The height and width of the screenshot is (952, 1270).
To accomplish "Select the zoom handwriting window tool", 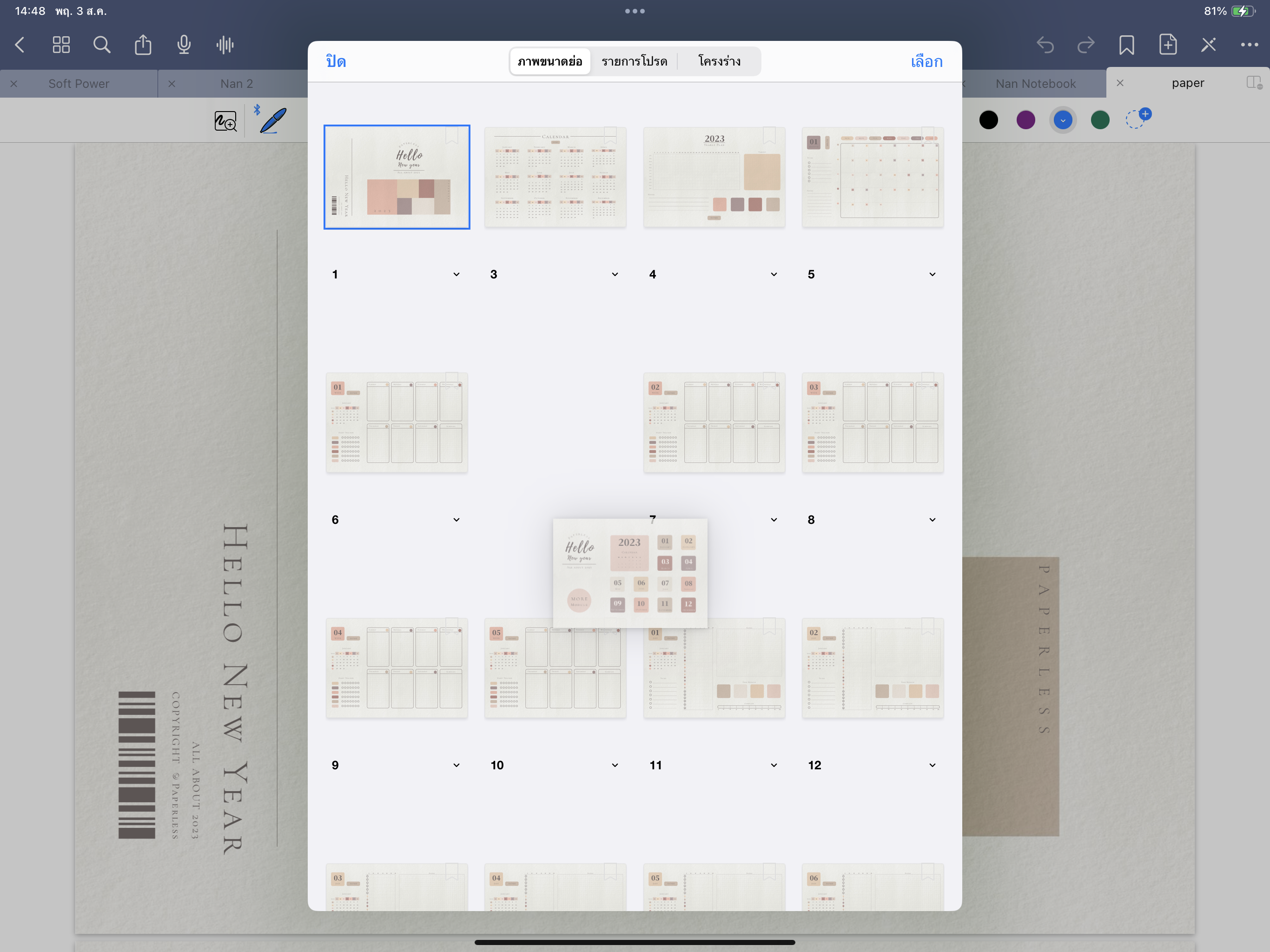I will [225, 121].
